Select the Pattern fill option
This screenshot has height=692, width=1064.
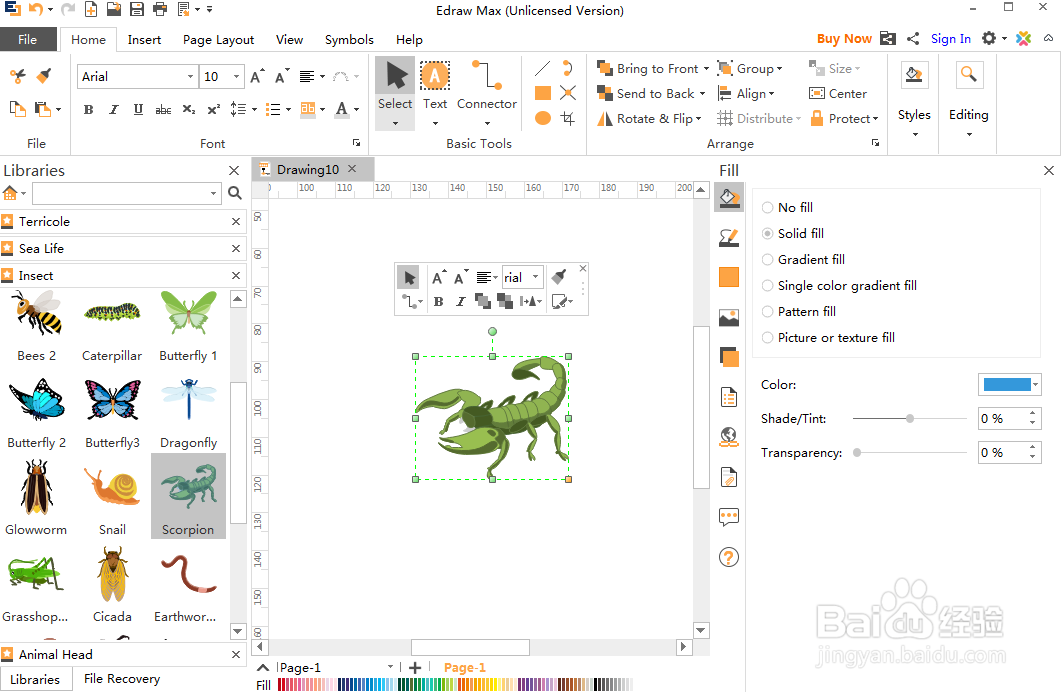(x=799, y=311)
